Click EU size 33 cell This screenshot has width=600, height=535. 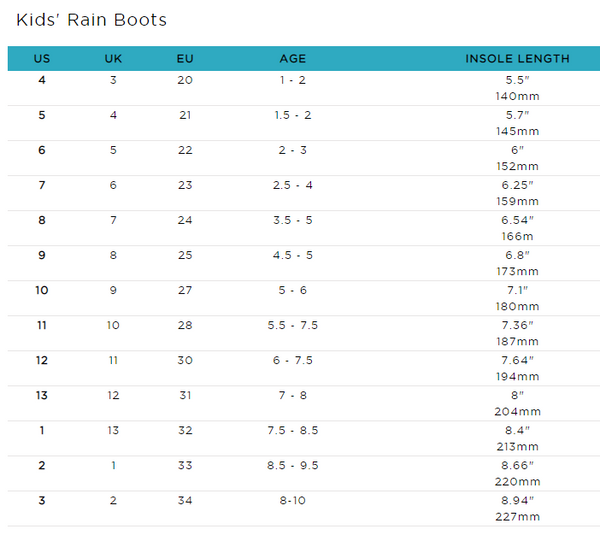pos(185,465)
